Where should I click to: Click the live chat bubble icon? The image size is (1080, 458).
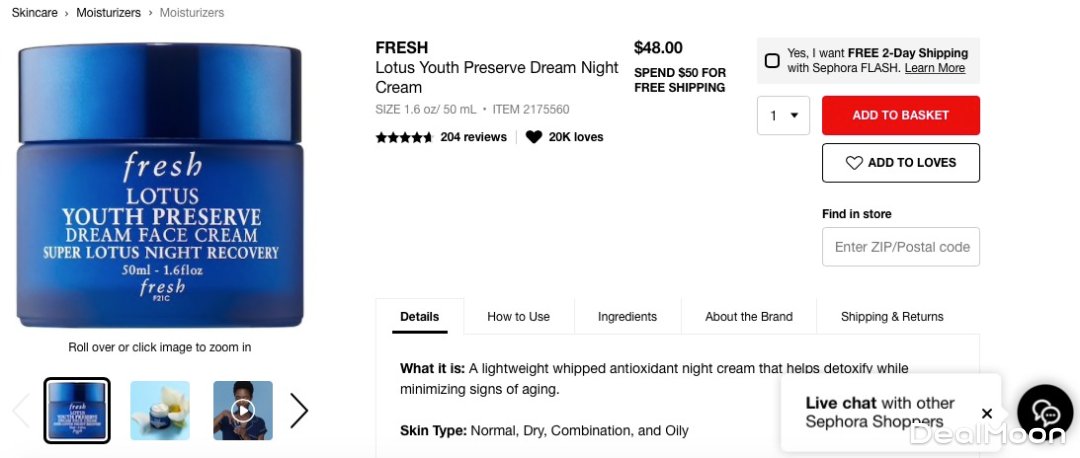click(1046, 413)
